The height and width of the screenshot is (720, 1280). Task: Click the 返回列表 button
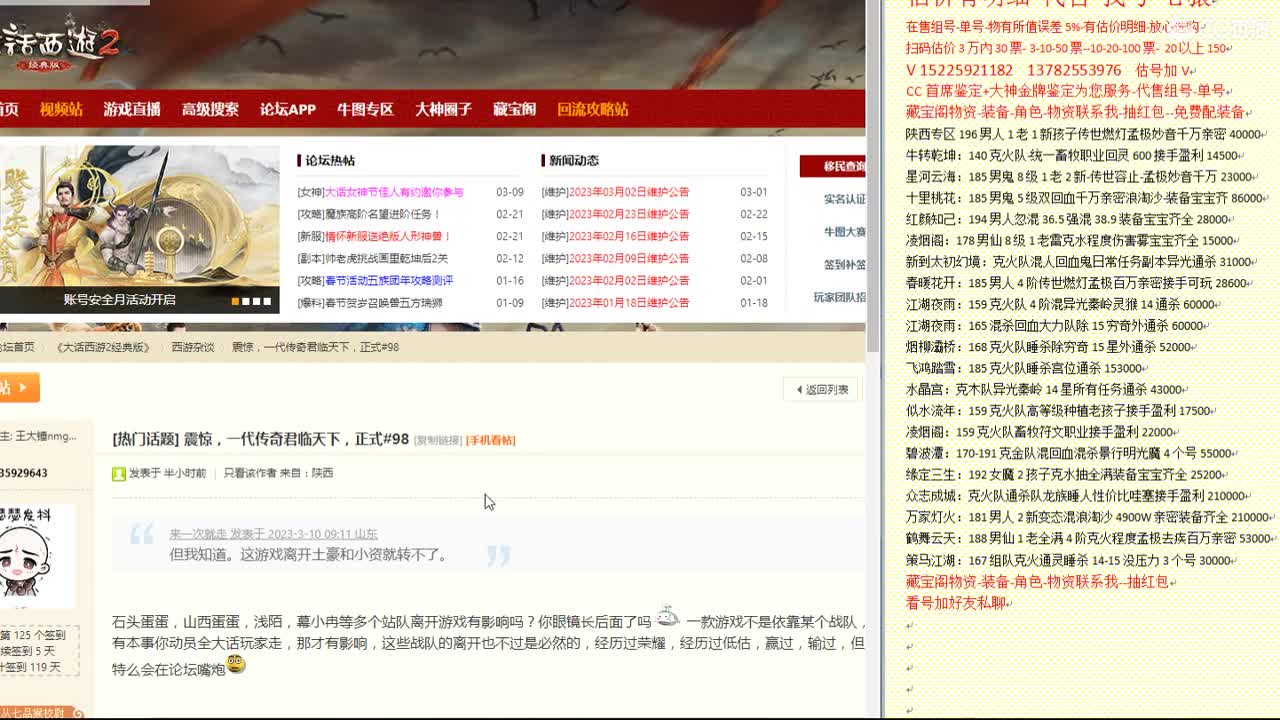point(821,390)
